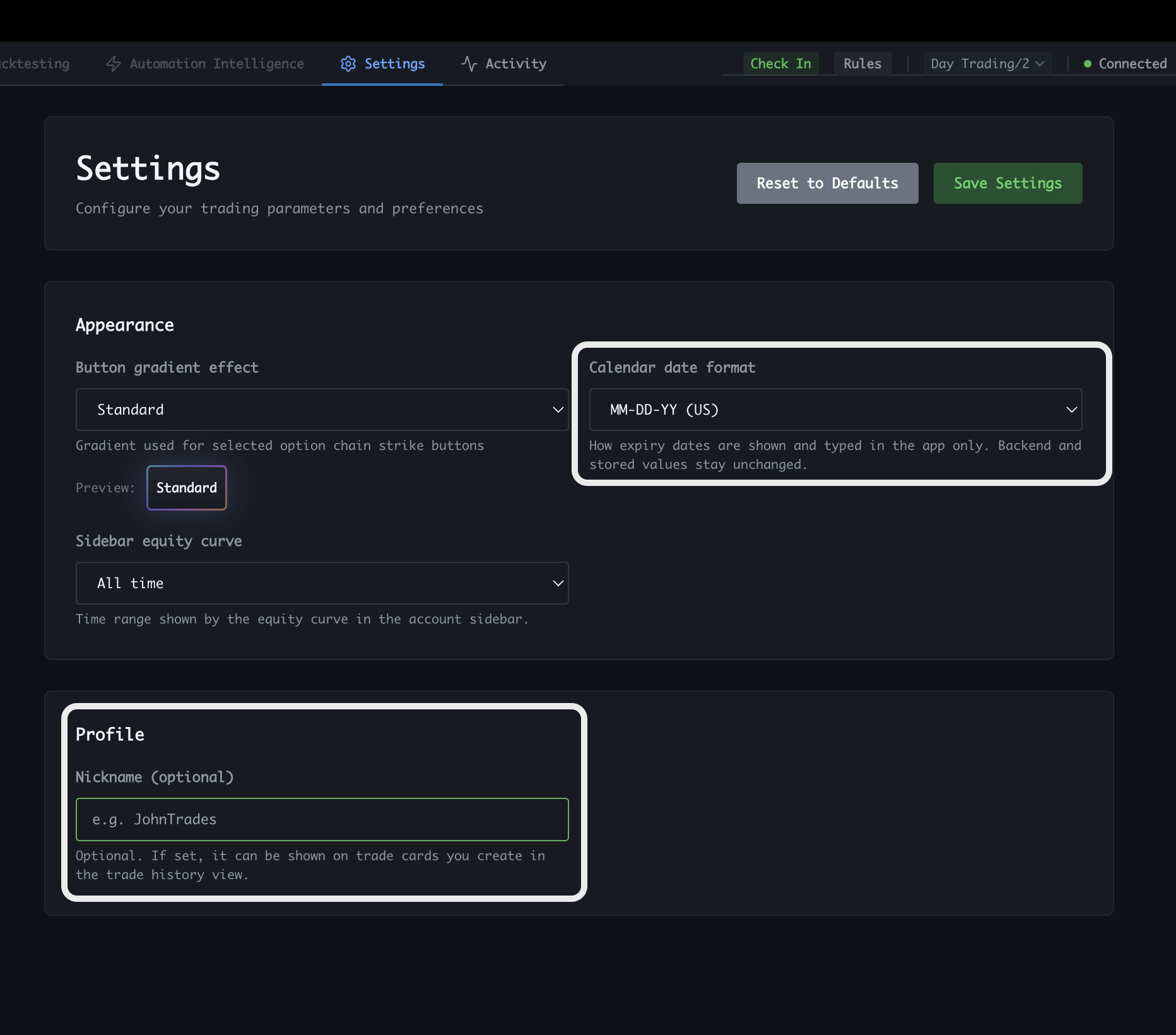Click 'Time range shown by the equity curve' hint
Image resolution: width=1176 pixels, height=1035 pixels.
[302, 619]
